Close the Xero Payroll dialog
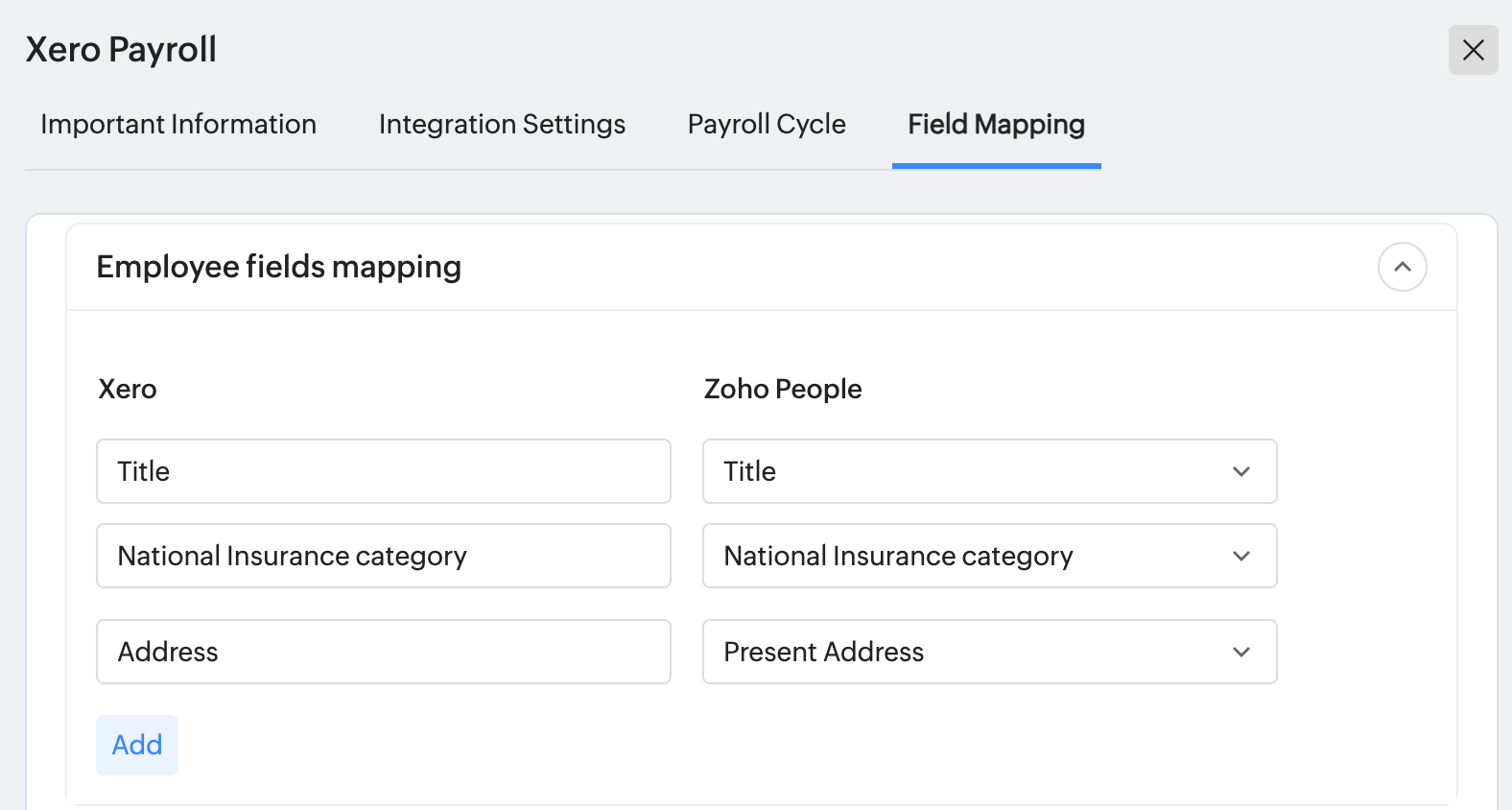1512x810 pixels. tap(1473, 50)
